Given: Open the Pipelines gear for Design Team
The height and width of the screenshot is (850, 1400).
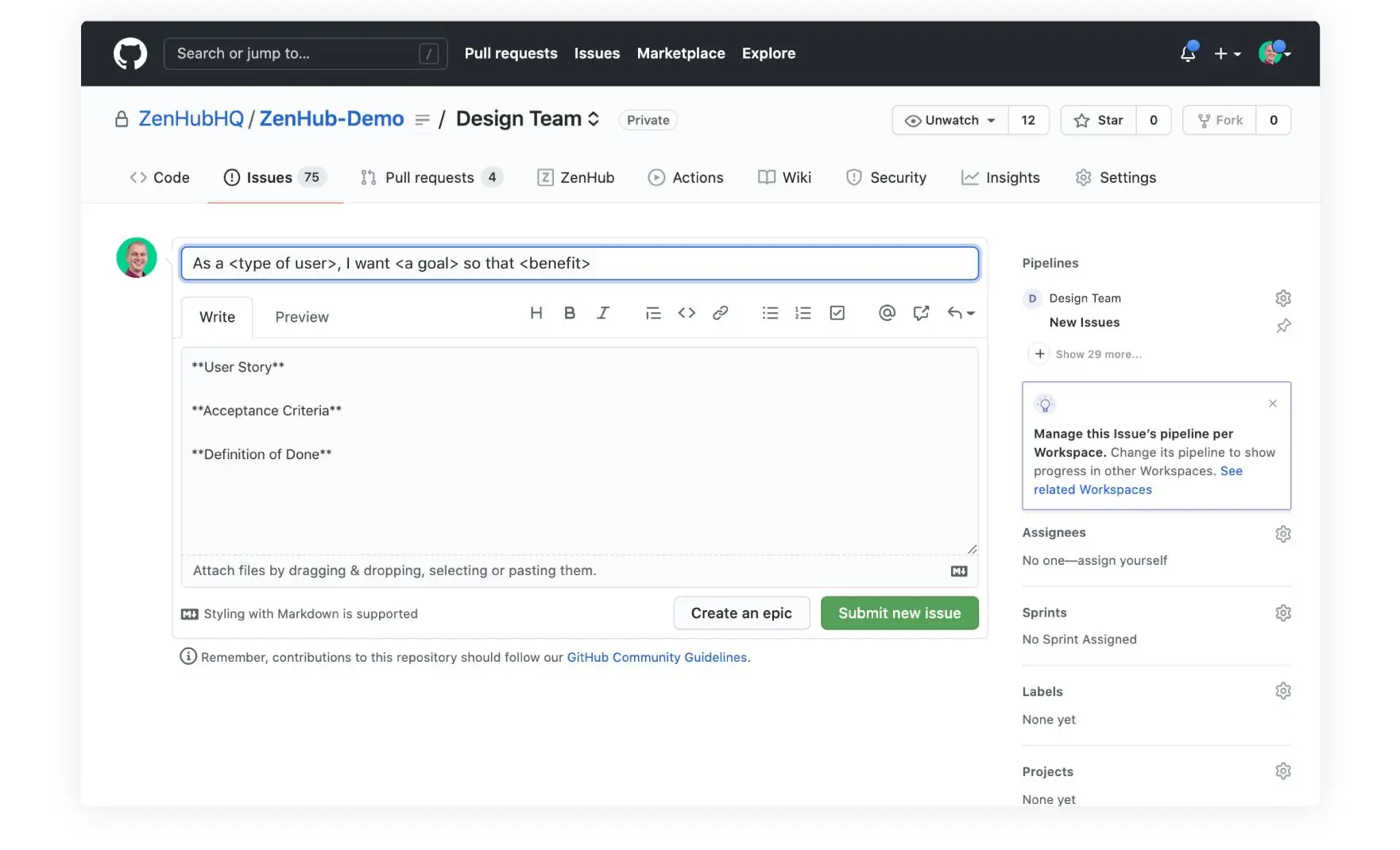Looking at the screenshot, I should point(1283,298).
